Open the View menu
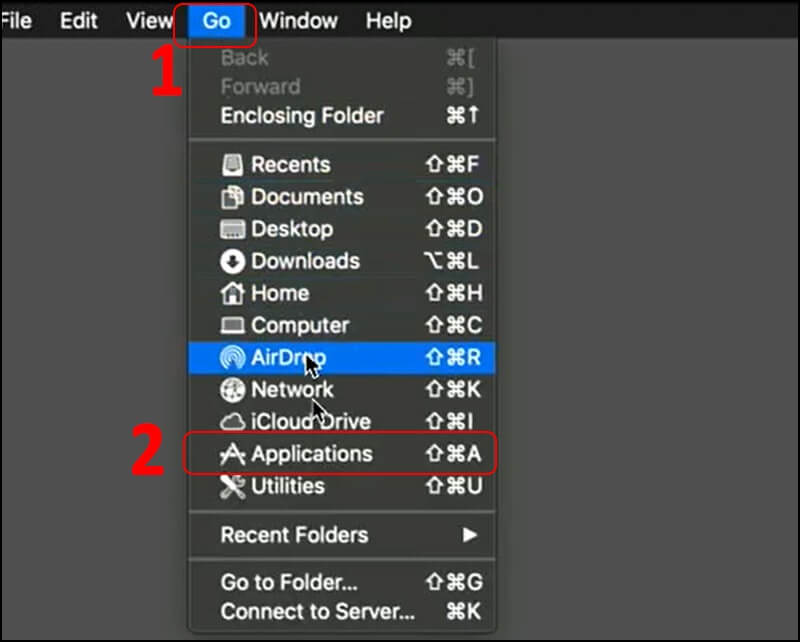 148,20
